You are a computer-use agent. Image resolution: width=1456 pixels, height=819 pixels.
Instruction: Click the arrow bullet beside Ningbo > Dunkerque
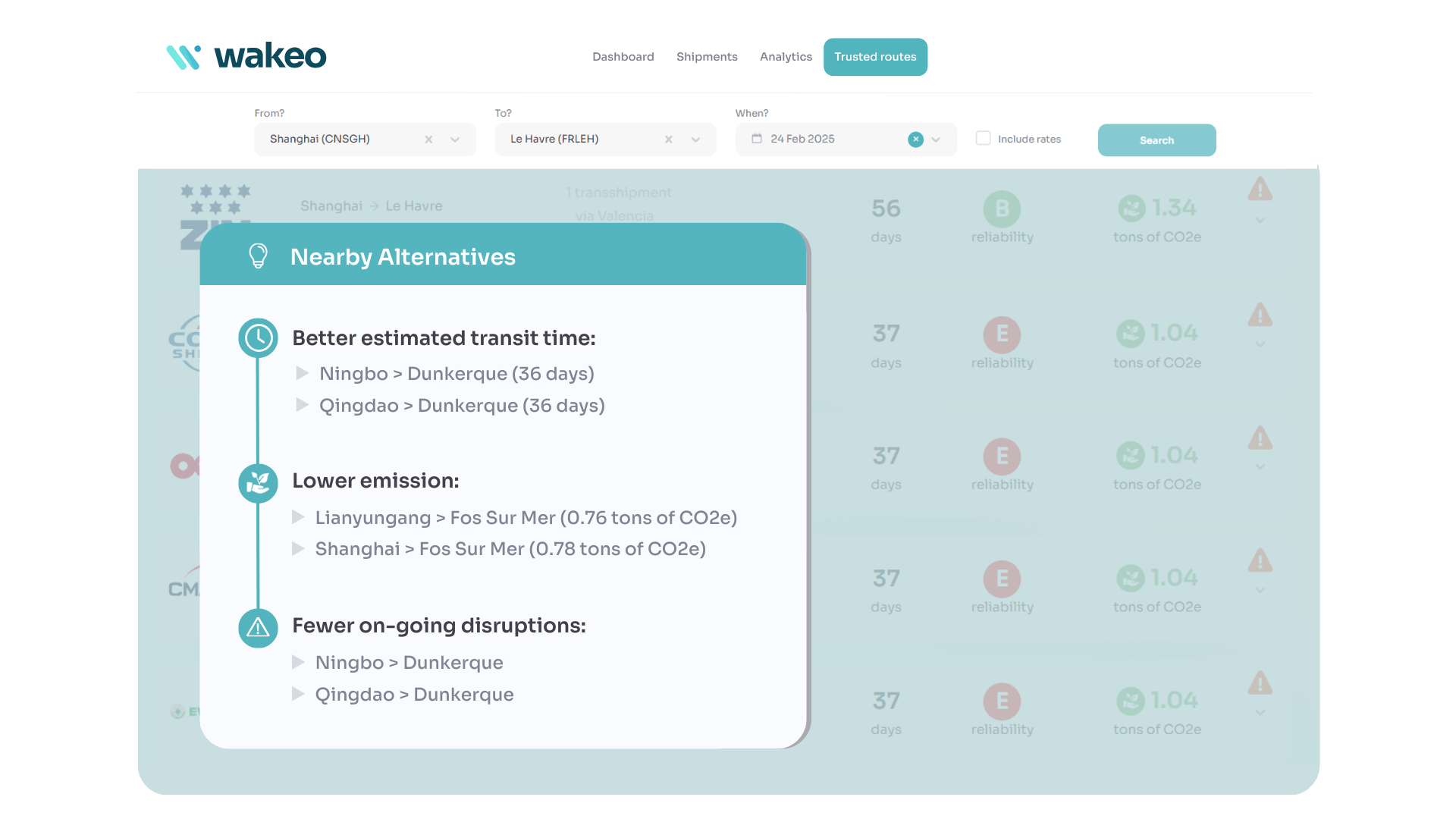point(302,373)
